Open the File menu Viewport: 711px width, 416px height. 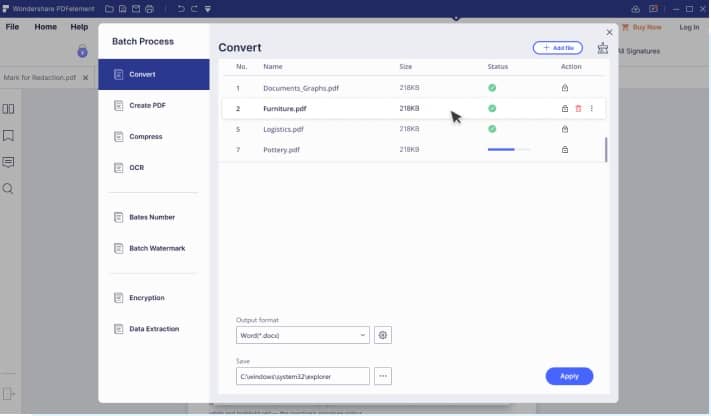(x=12, y=27)
